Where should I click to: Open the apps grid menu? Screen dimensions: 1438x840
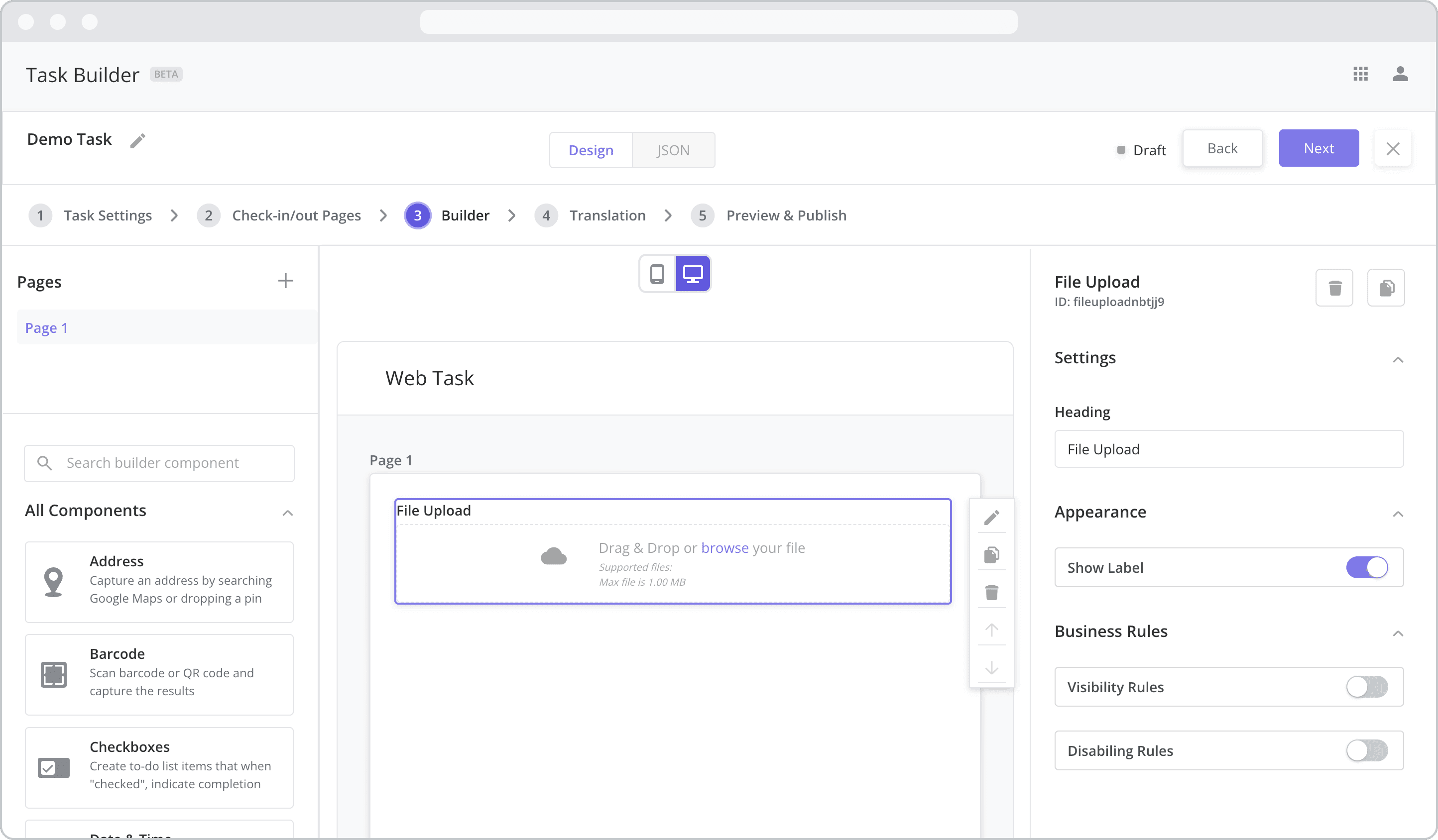coord(1360,74)
